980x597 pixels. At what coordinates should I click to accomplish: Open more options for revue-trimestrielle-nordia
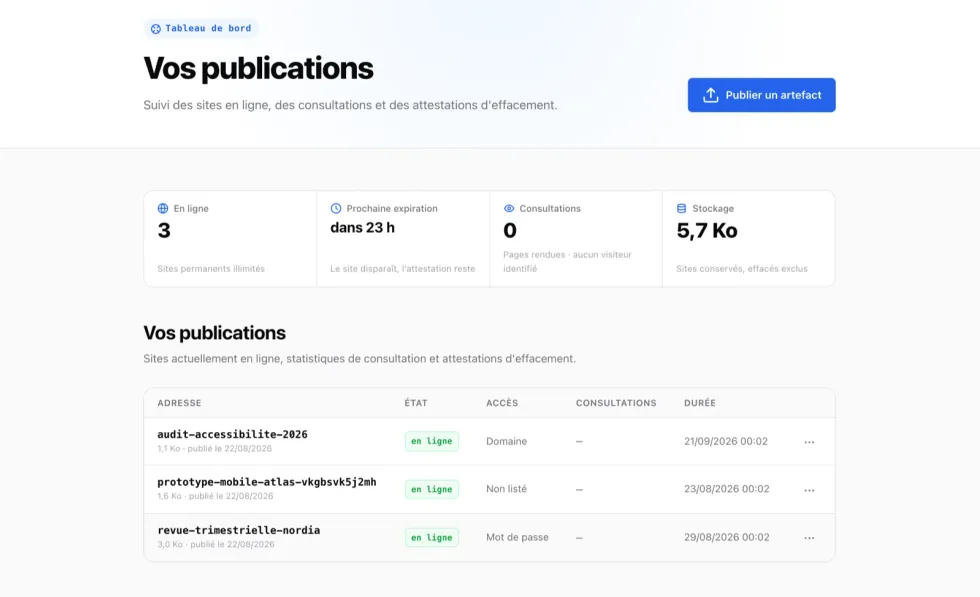click(809, 538)
